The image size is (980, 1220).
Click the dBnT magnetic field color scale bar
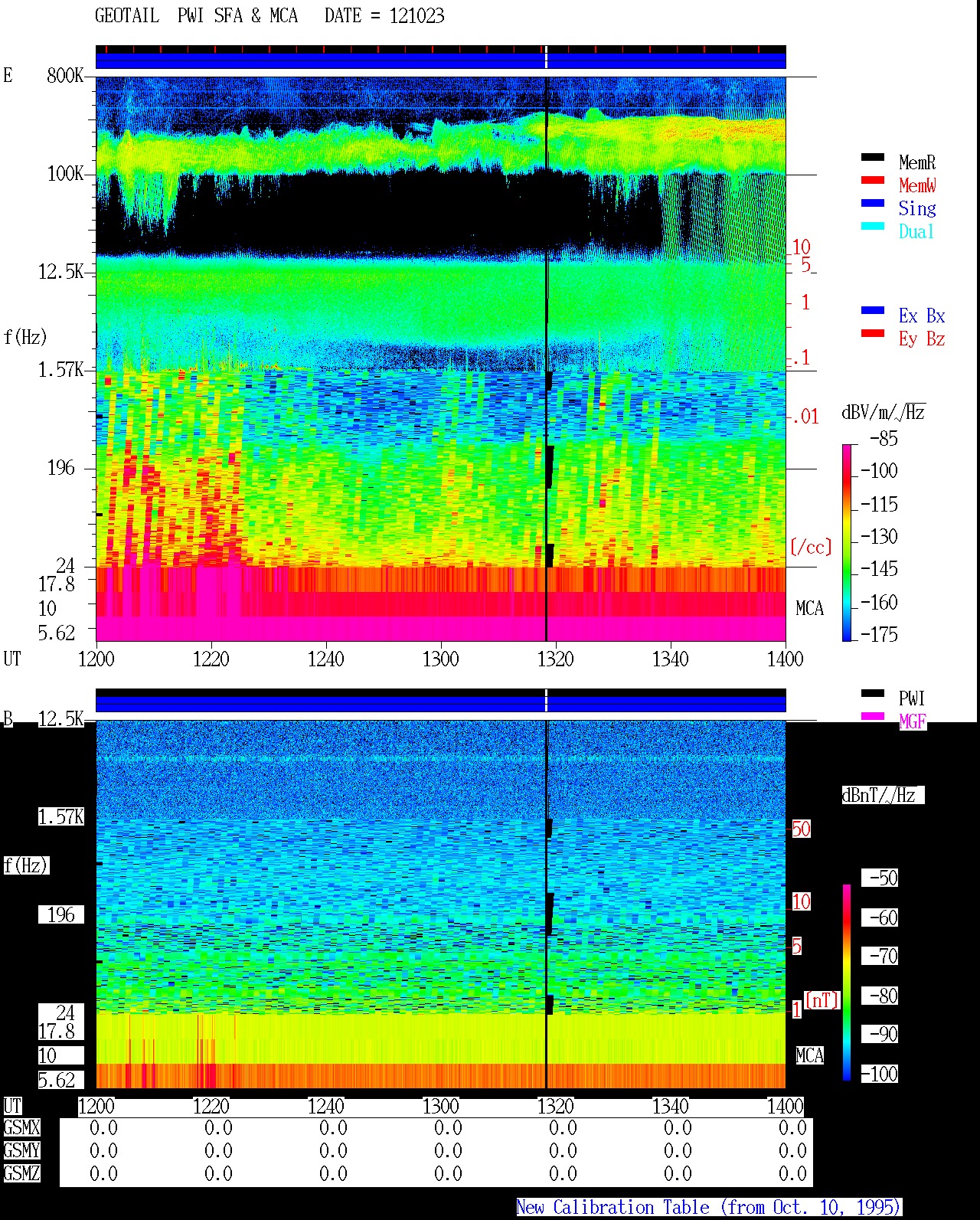(847, 983)
